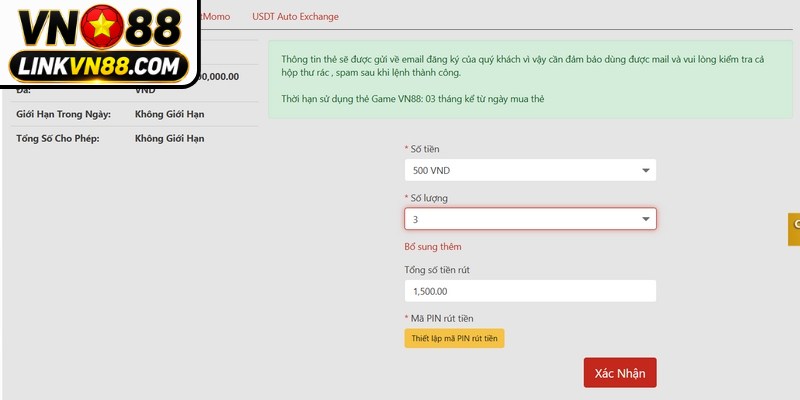Open the USDT Auto Exchange tab
Screen dimensions: 800x400
(x=295, y=16)
